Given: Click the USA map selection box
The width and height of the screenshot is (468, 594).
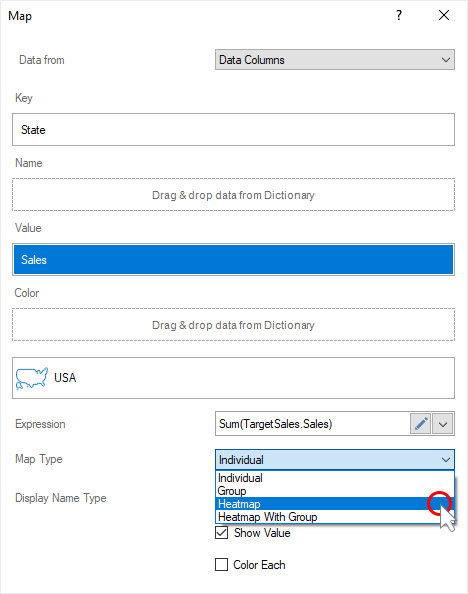Looking at the screenshot, I should click(233, 378).
